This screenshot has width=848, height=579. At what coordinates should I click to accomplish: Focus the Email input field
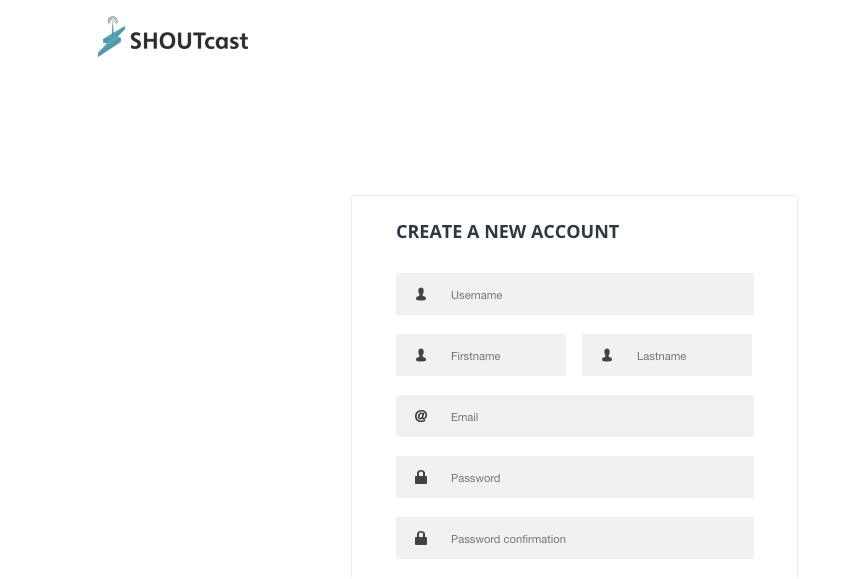(574, 416)
